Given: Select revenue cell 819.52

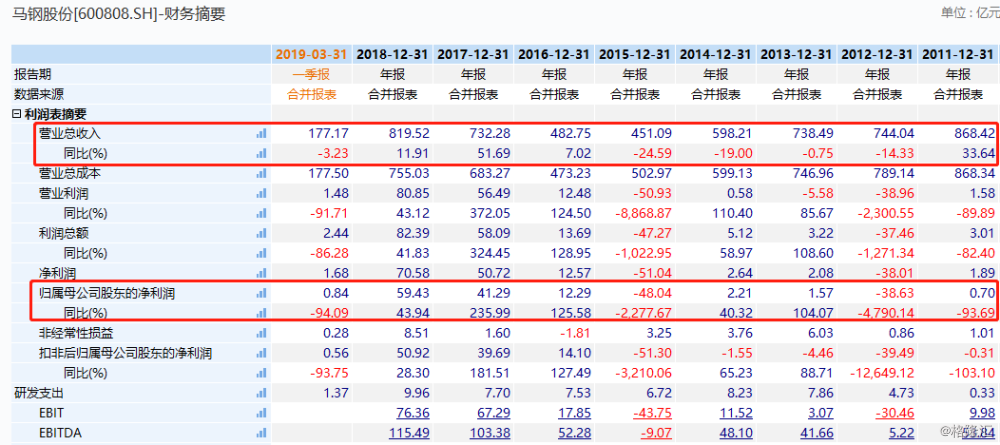Looking at the screenshot, I should coord(409,134).
